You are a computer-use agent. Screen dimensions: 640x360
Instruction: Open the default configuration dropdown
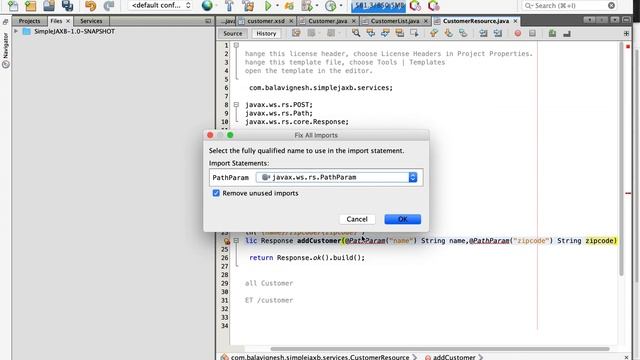[161, 6]
